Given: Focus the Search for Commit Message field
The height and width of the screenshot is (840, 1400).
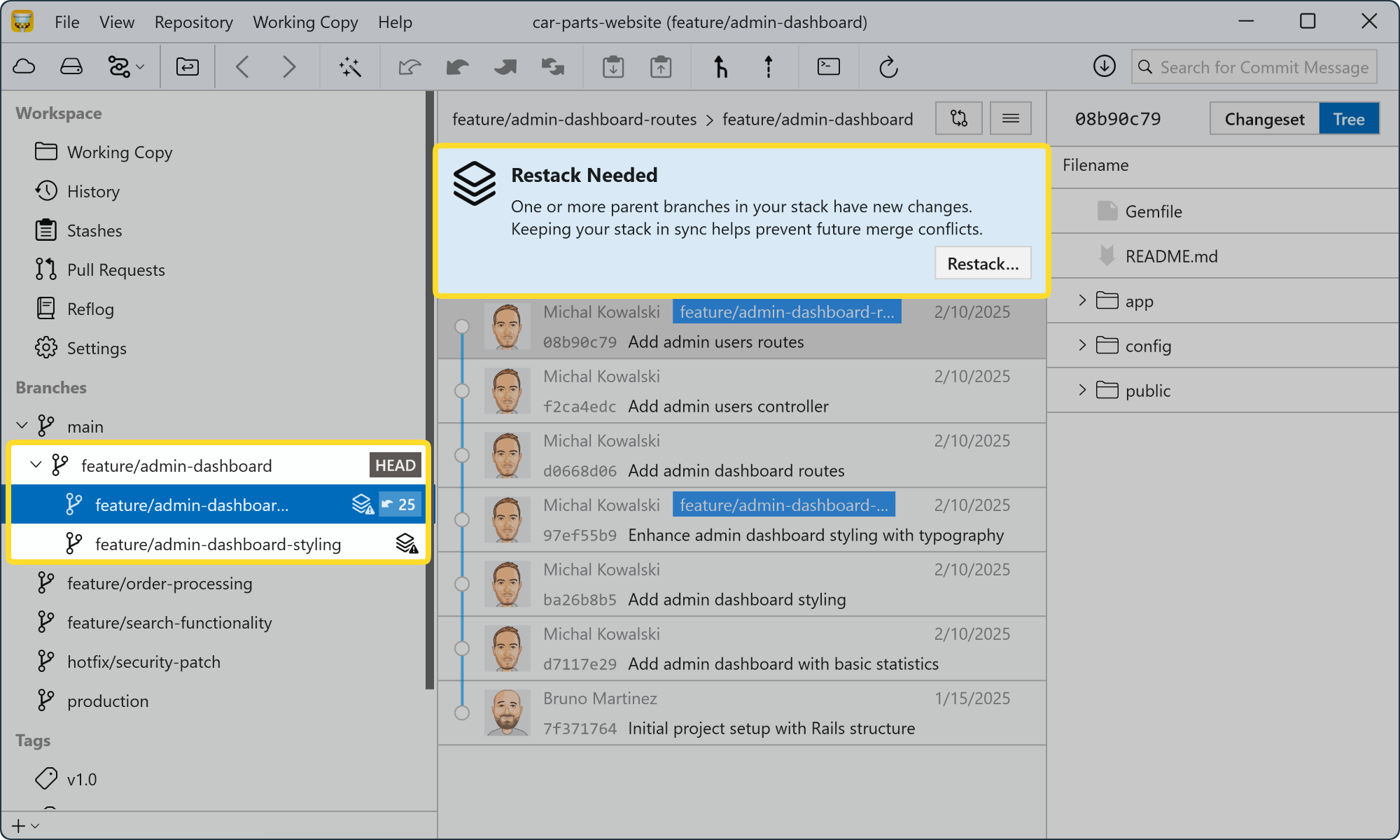Looking at the screenshot, I should (x=1254, y=67).
